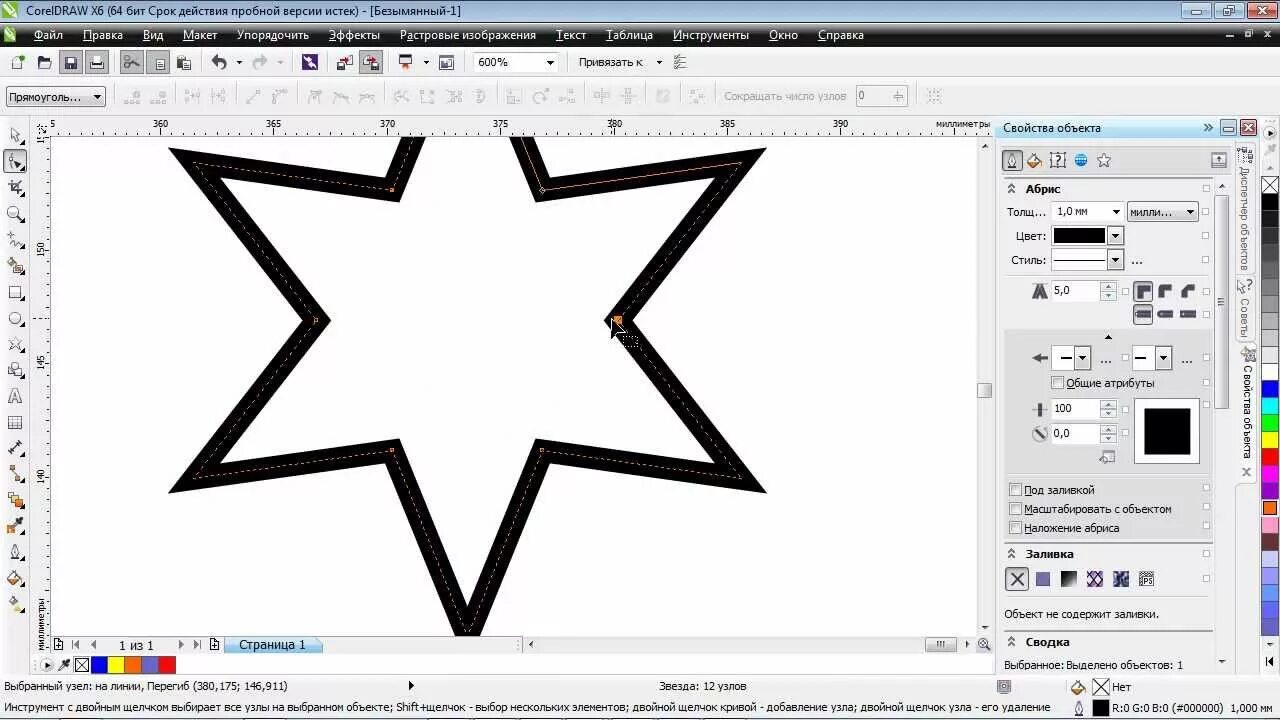Screen dimensions: 1280x720
Task: Open a file with folder icon
Action: click(x=44, y=62)
